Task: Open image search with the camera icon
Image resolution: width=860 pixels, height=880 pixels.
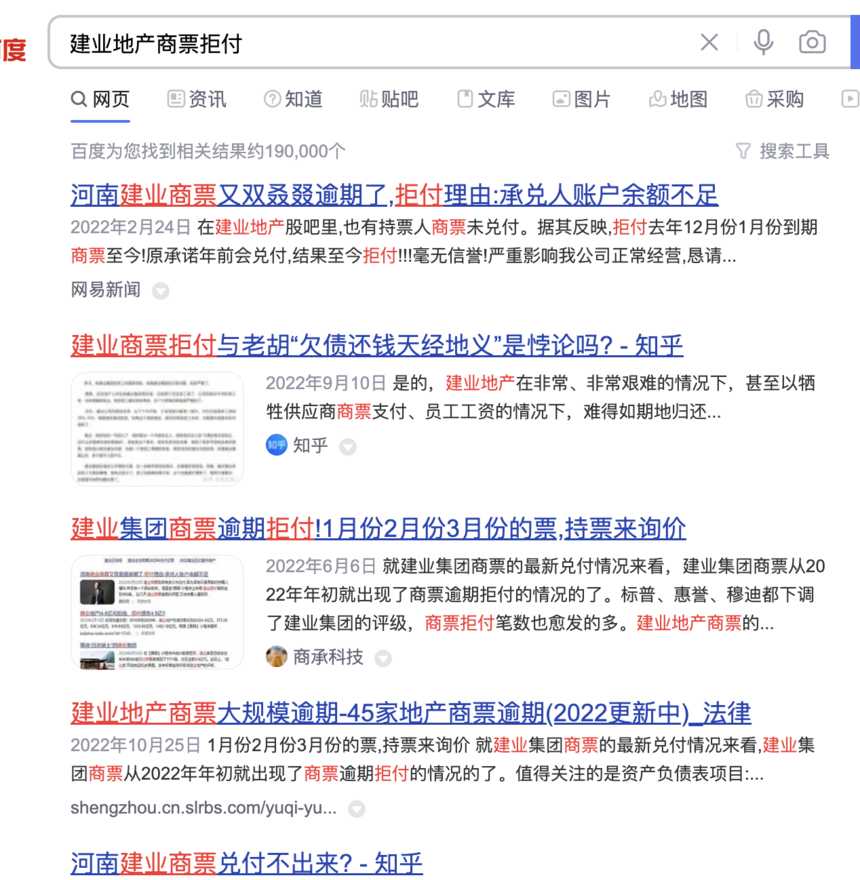Action: 812,42
